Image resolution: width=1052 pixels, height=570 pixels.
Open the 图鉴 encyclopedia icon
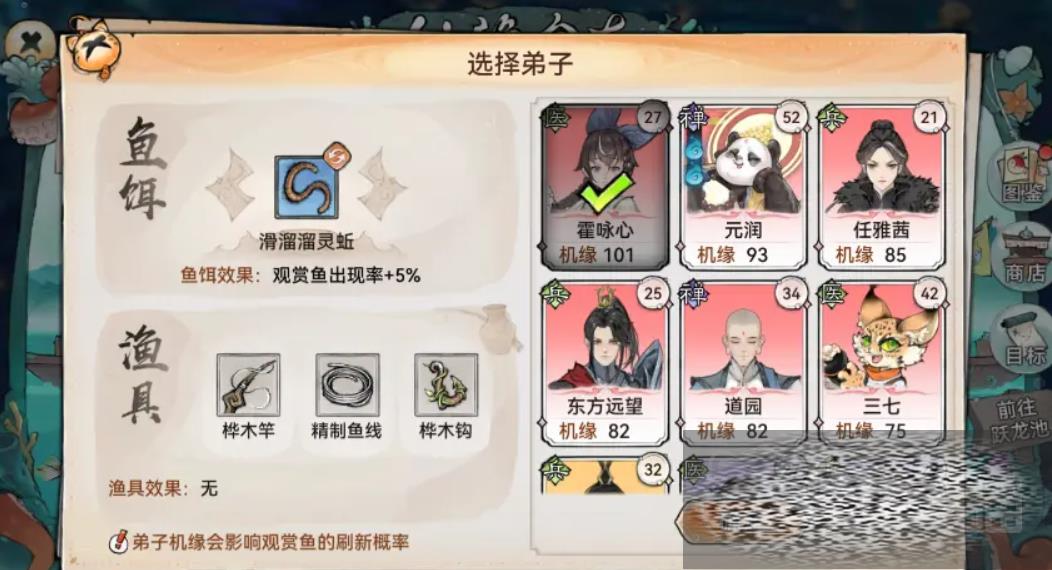[x=1020, y=175]
